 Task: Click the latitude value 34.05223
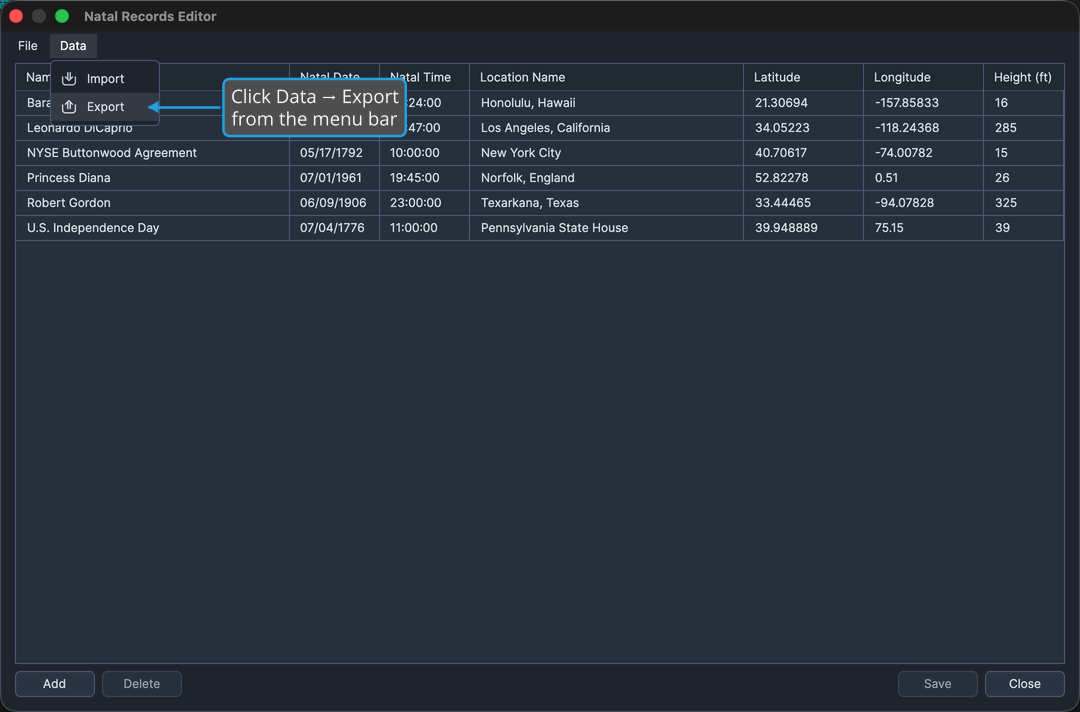pyautogui.click(x=781, y=128)
